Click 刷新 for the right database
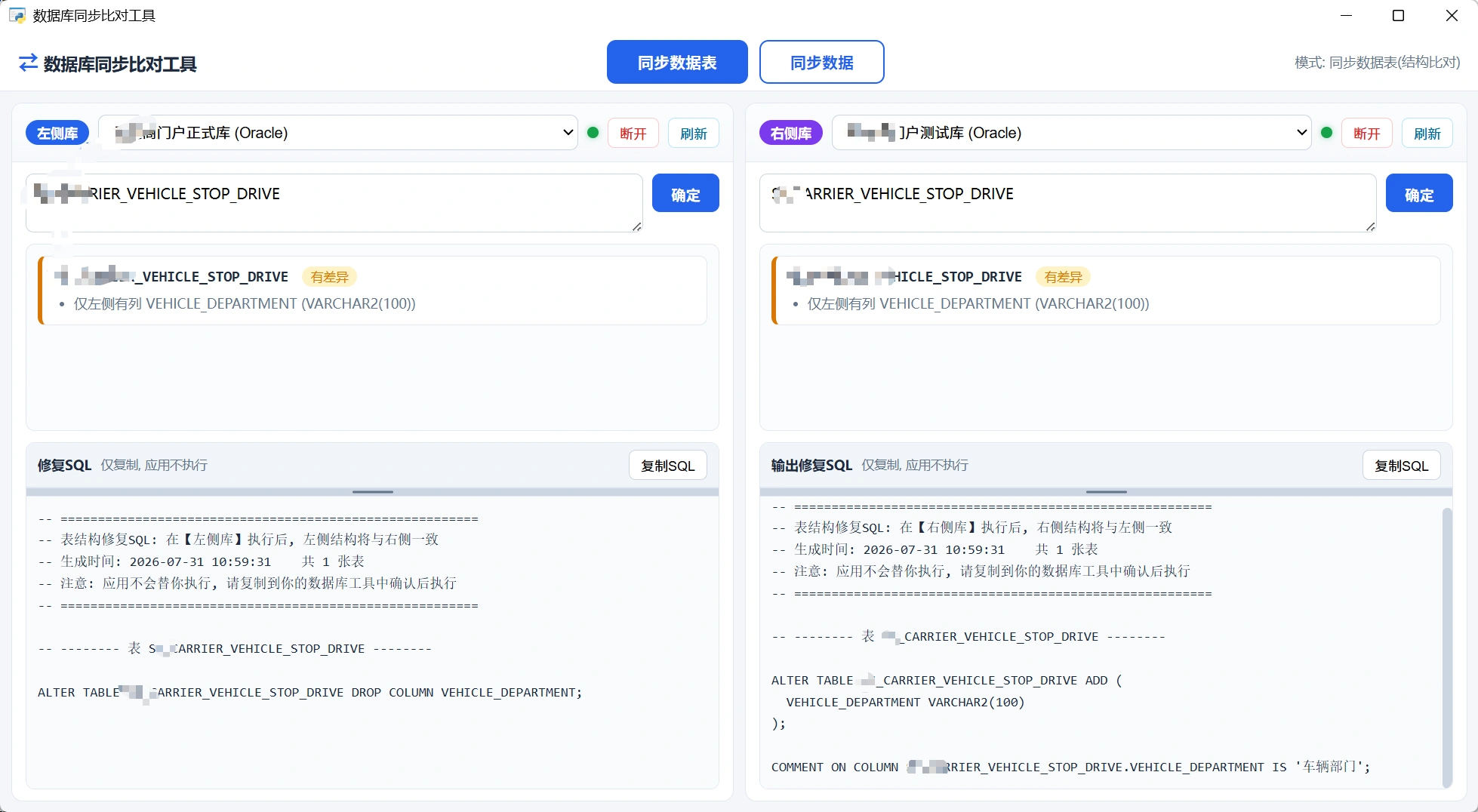 (1427, 134)
